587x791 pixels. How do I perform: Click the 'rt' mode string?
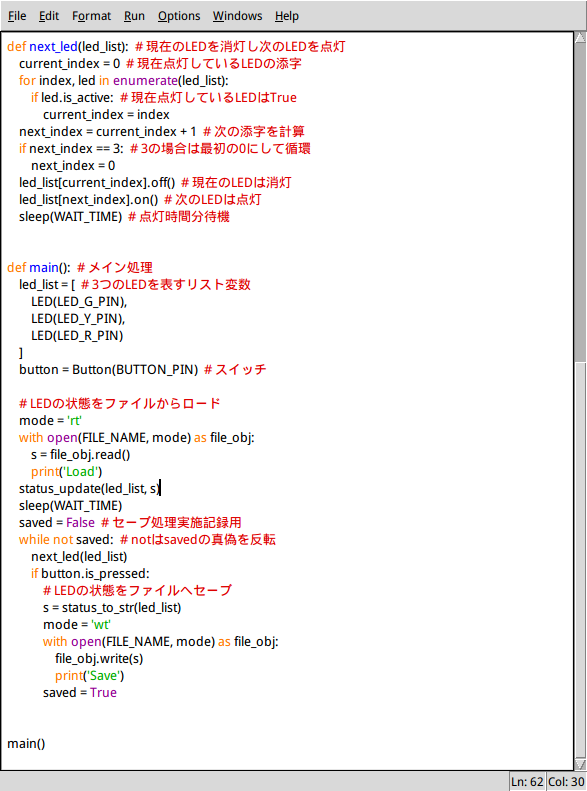tap(74, 421)
